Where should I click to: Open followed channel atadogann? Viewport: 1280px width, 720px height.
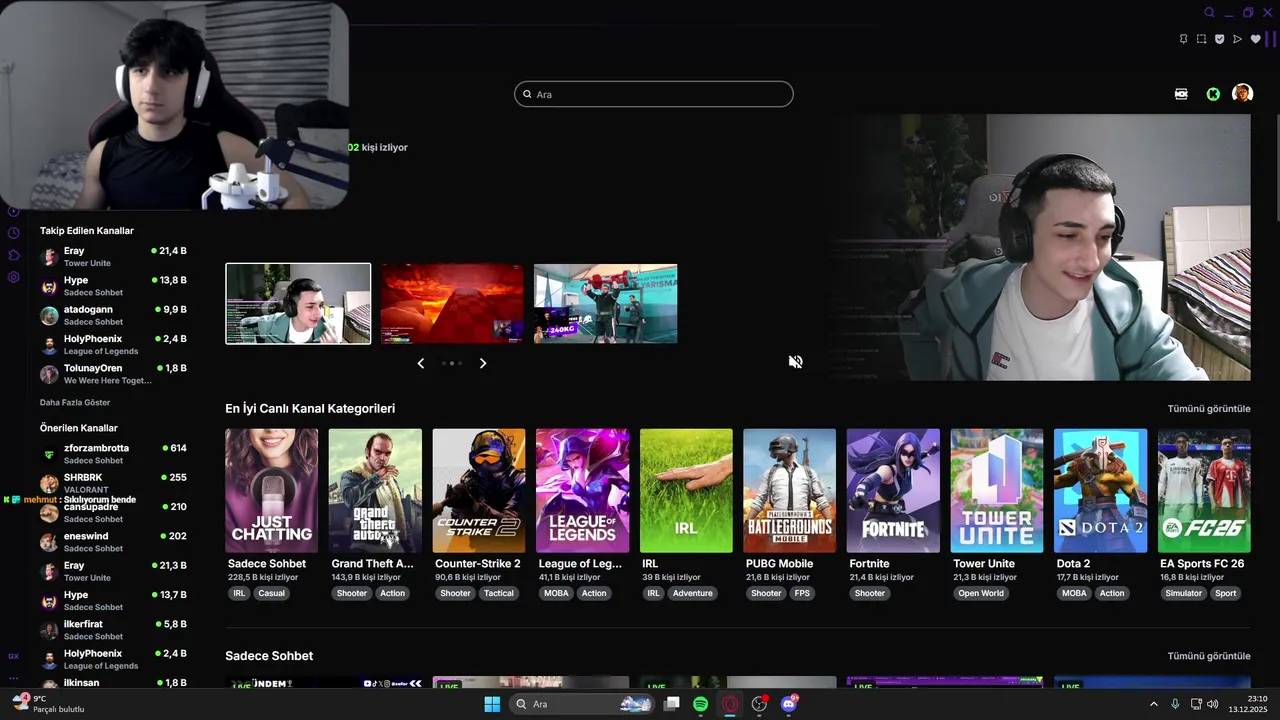[x=113, y=315]
